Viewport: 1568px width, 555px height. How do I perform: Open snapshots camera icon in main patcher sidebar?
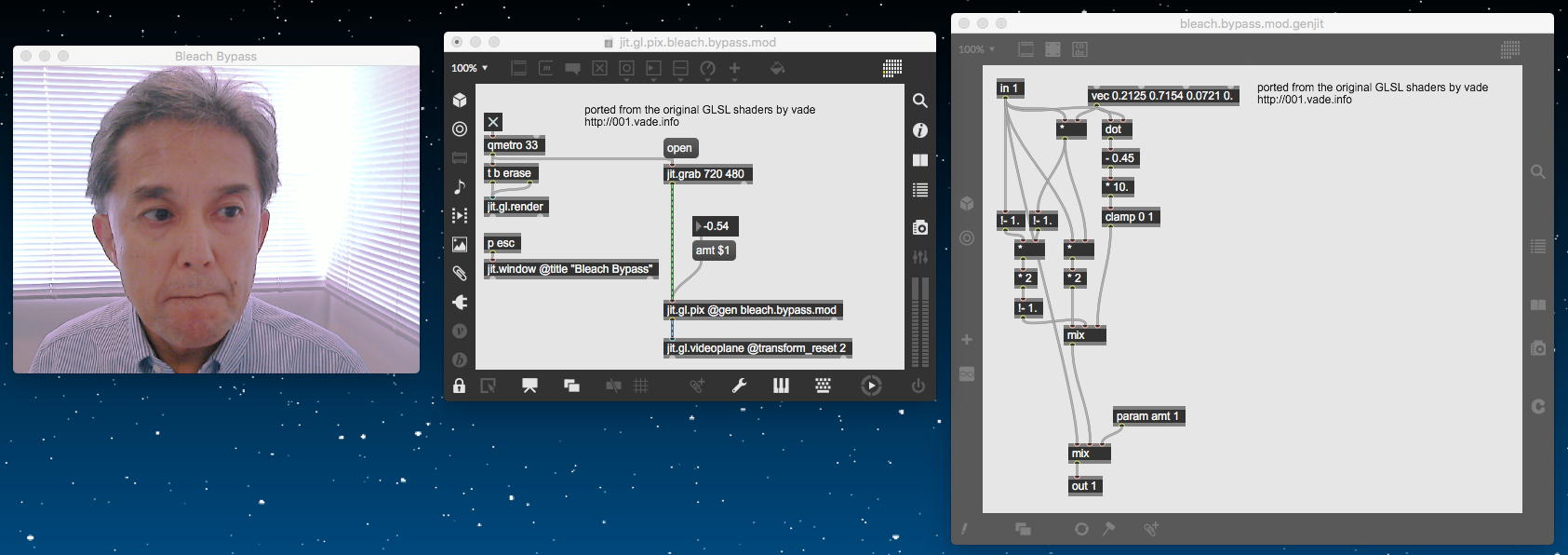[920, 227]
